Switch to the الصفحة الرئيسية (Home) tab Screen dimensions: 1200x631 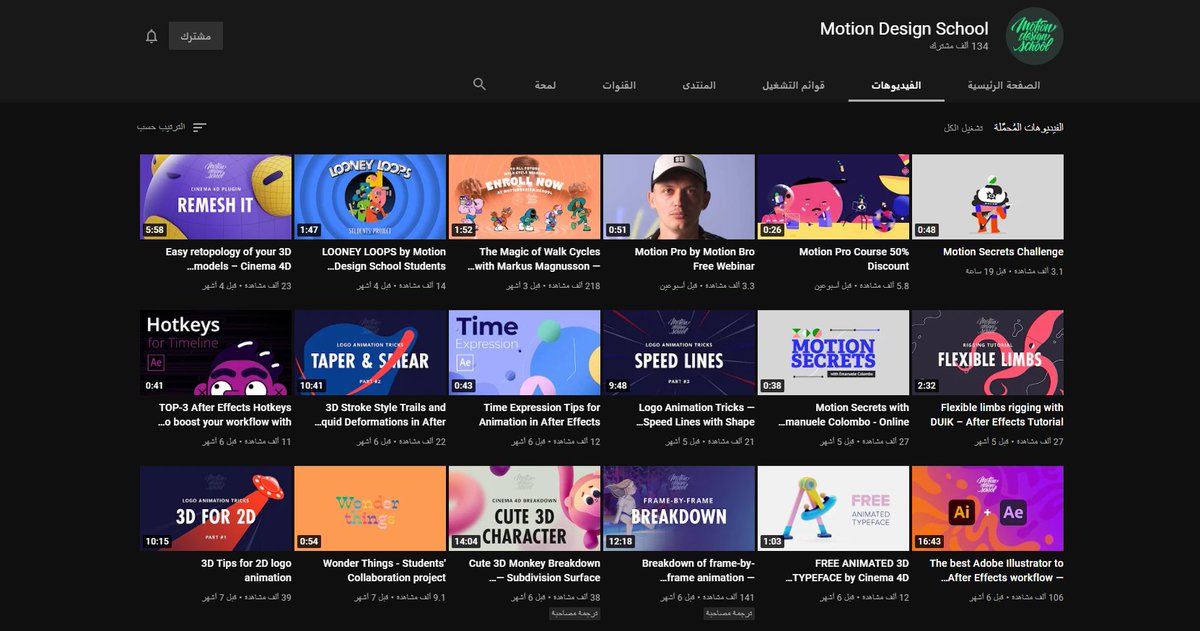[x=1004, y=86]
